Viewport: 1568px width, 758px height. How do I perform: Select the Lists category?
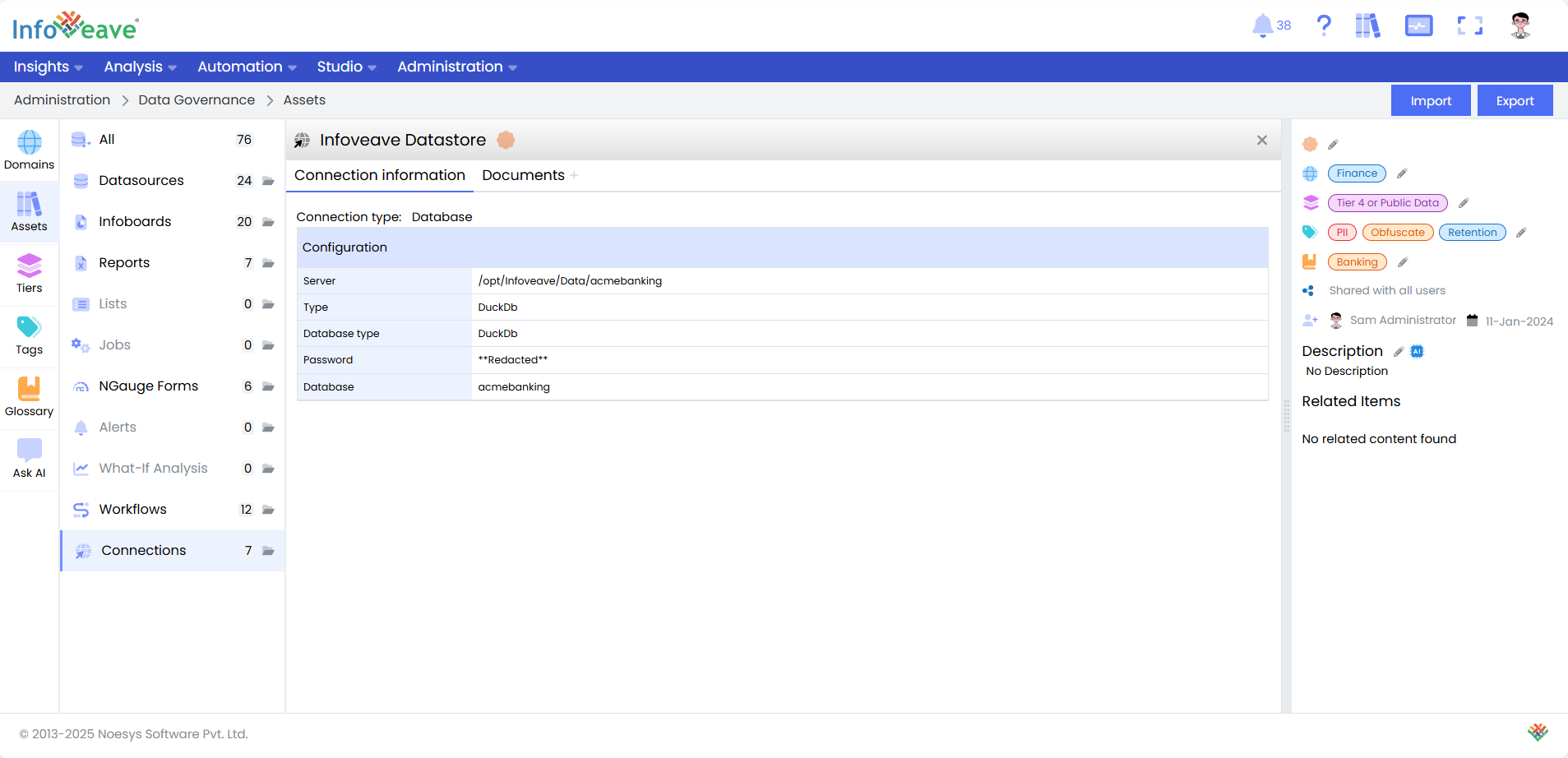(x=173, y=304)
